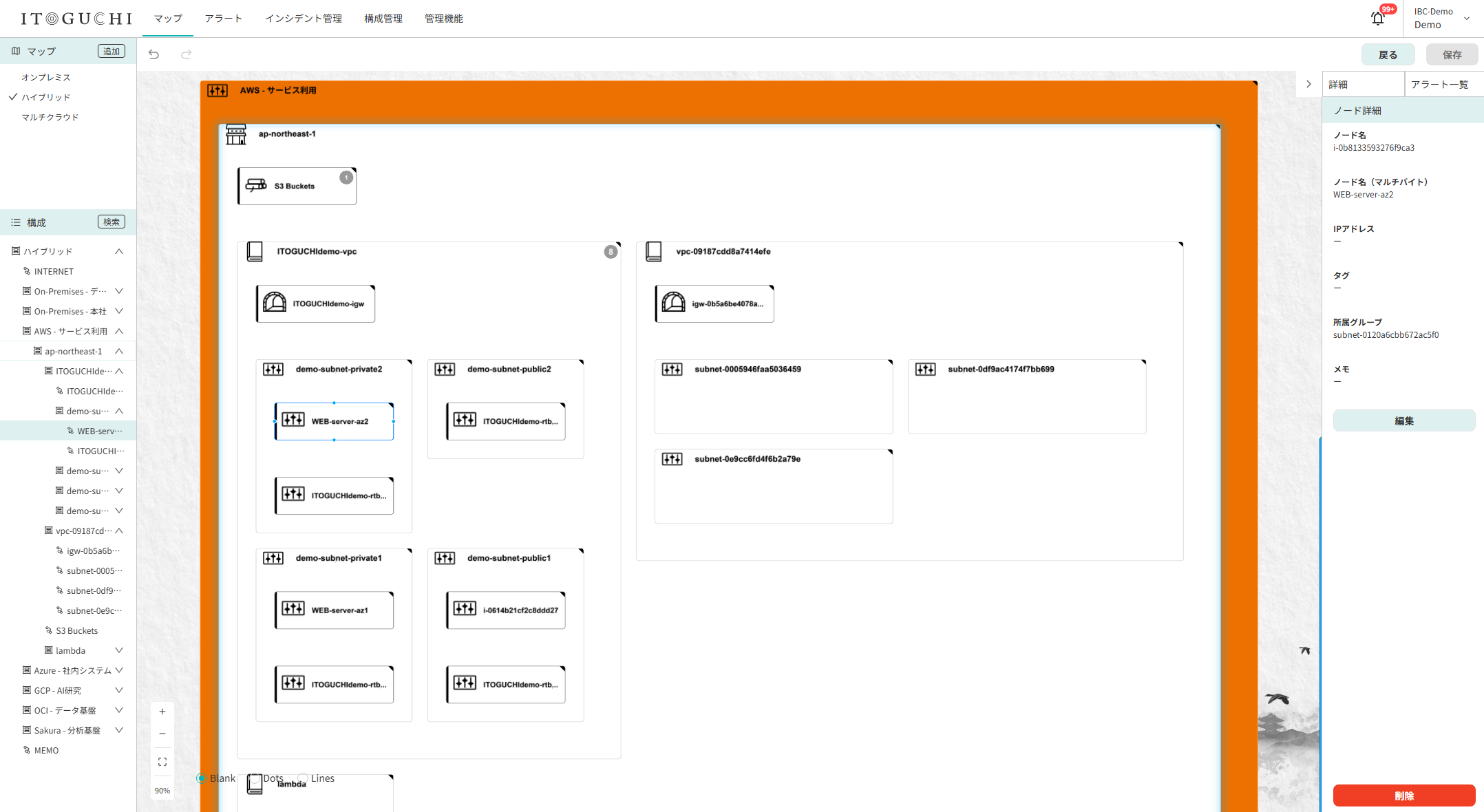Click the S3 Buckets node icon
This screenshot has height=812, width=1484.
[256, 185]
